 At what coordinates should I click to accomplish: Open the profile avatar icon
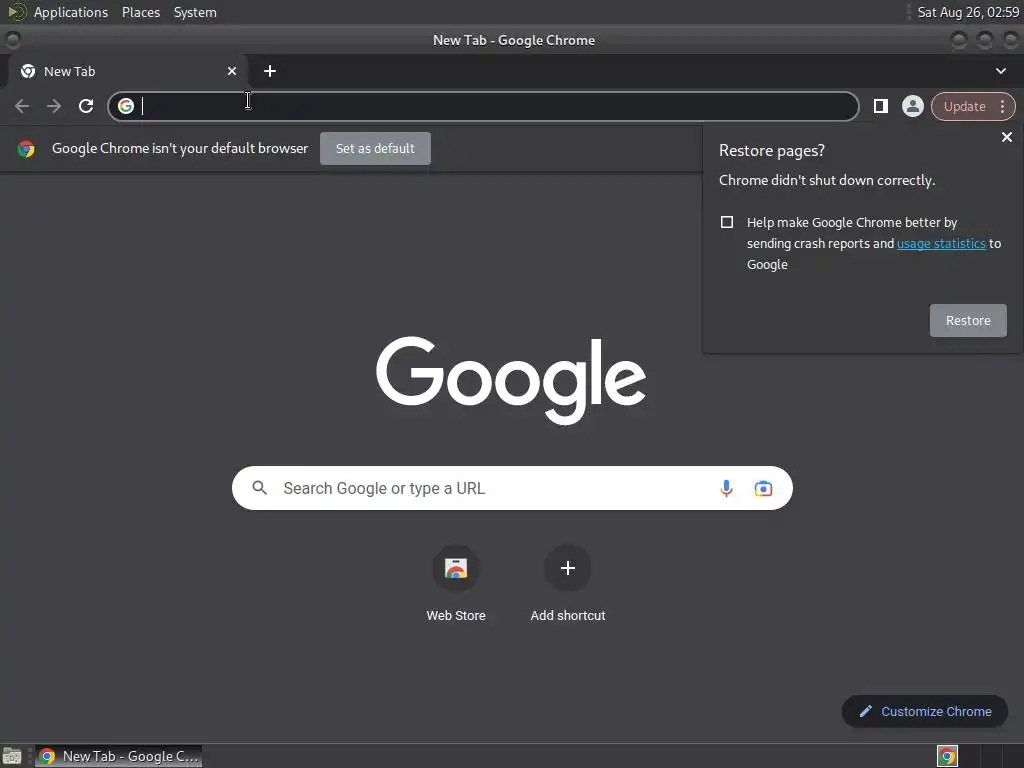pos(912,106)
